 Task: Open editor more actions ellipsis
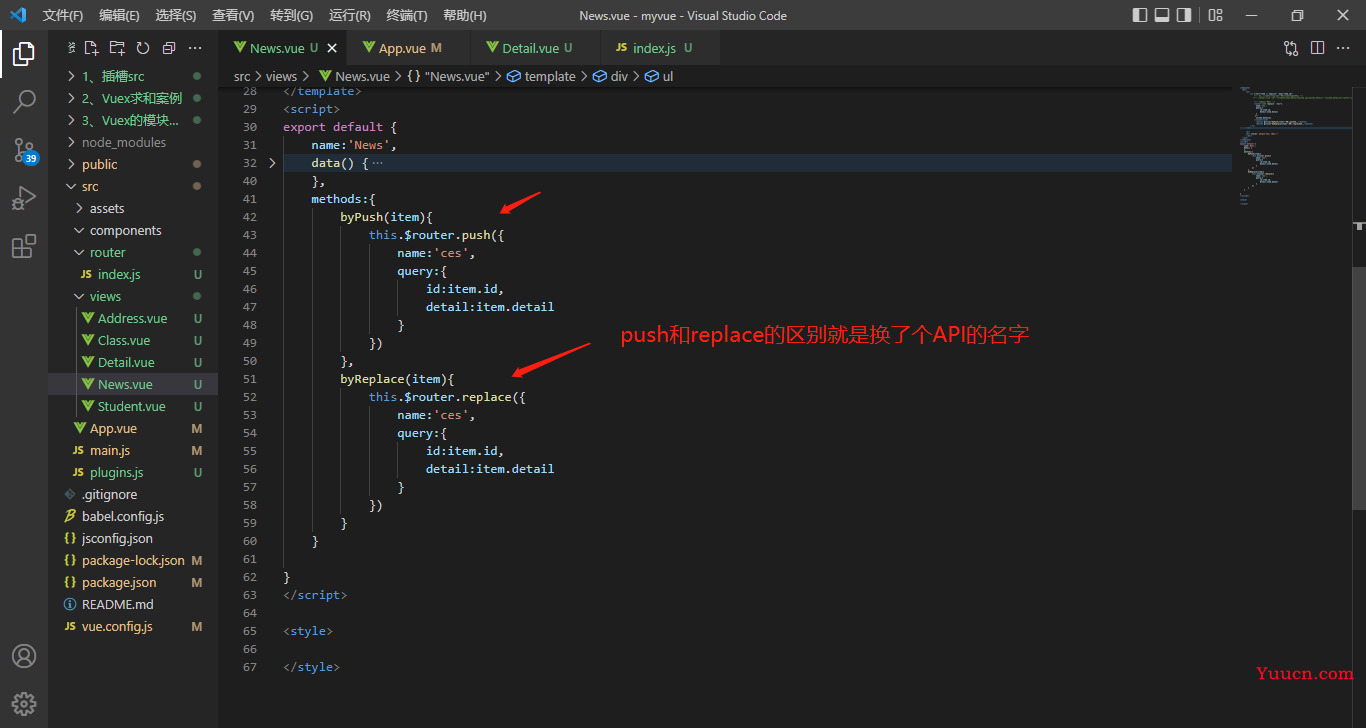[1343, 48]
